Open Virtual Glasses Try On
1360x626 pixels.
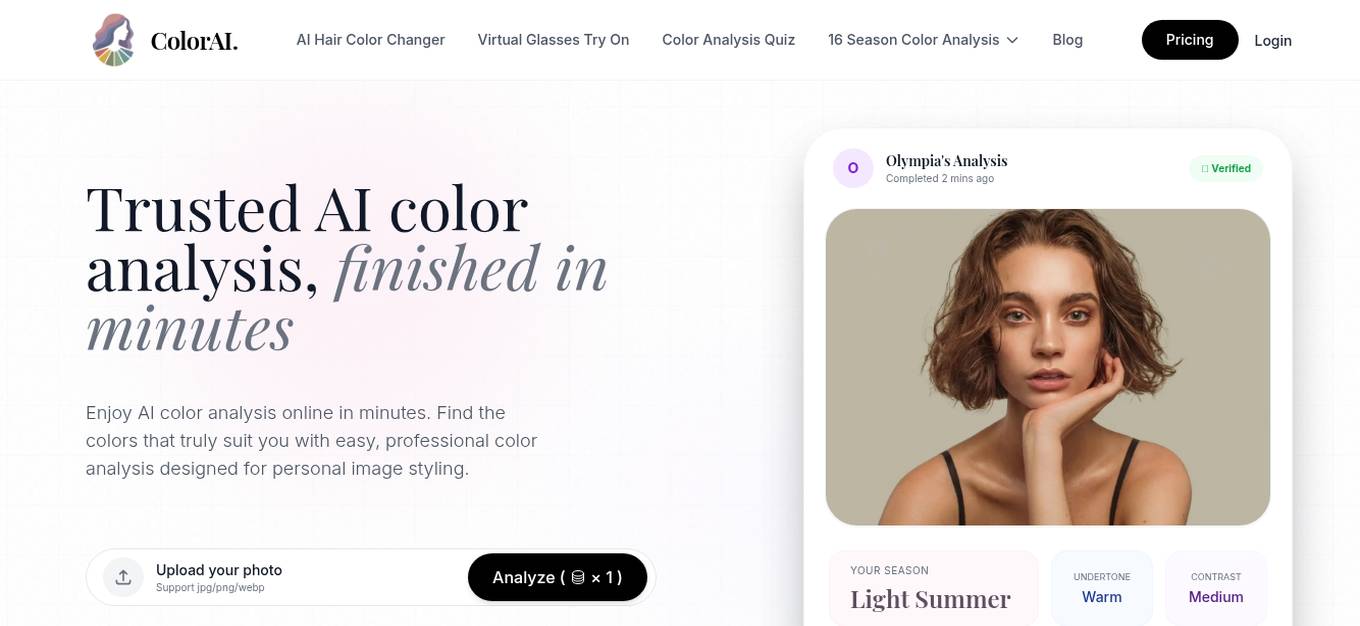coord(553,40)
